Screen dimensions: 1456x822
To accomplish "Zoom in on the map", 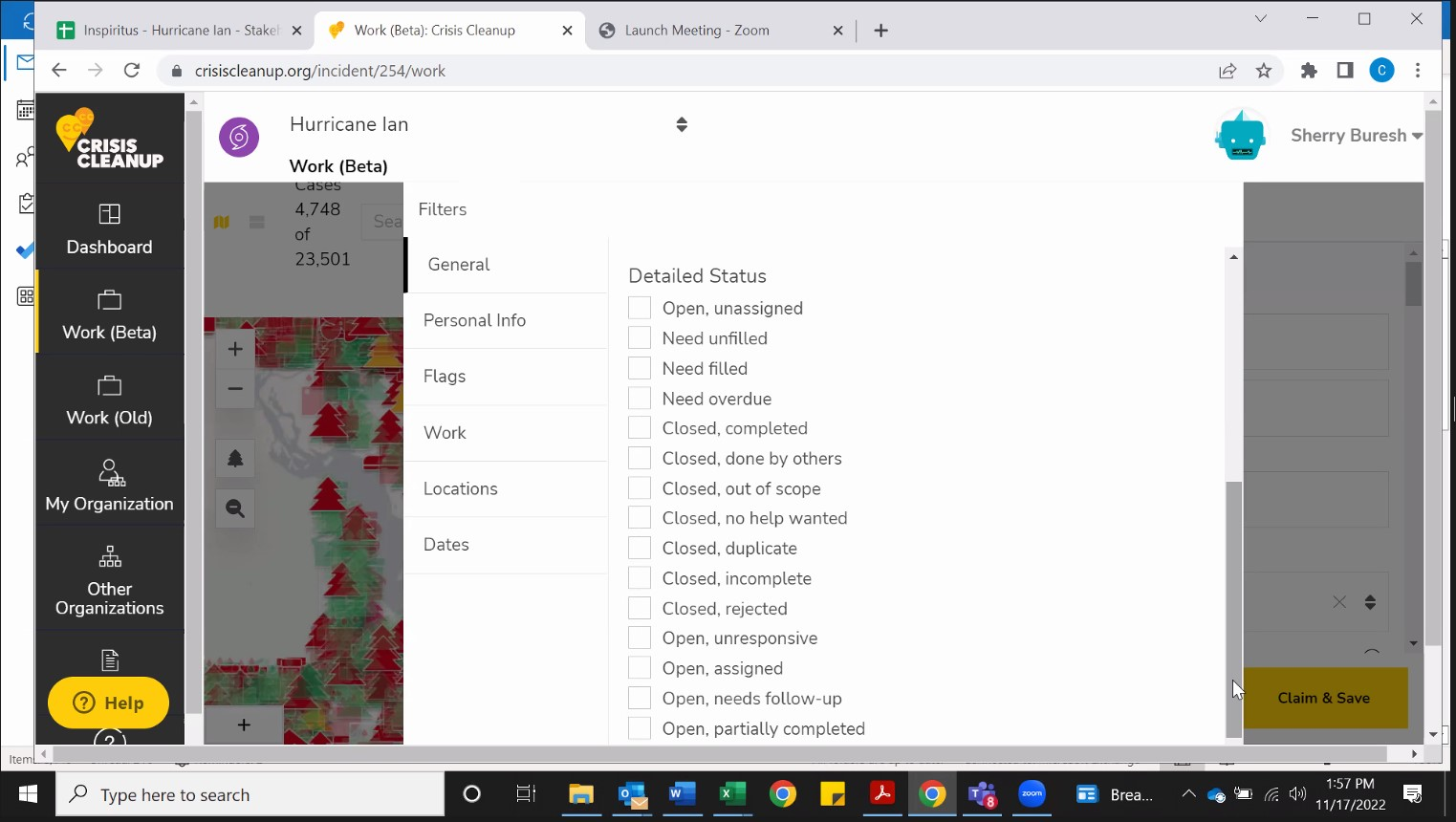I will tap(235, 349).
